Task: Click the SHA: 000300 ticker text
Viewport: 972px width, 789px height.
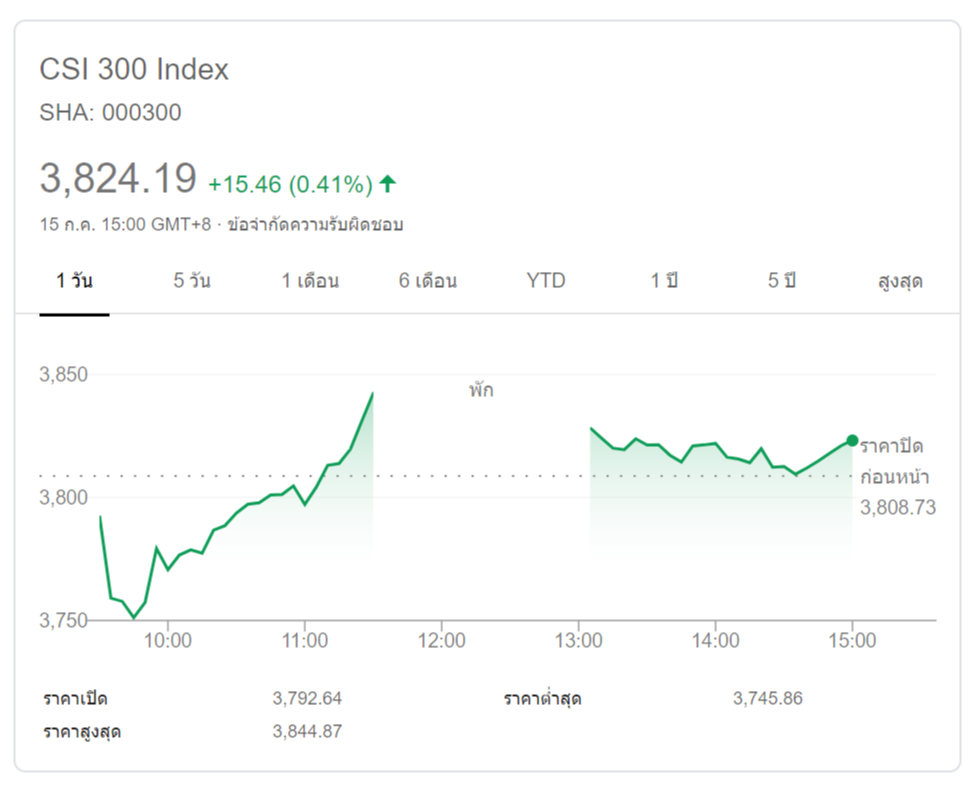Action: click(110, 113)
